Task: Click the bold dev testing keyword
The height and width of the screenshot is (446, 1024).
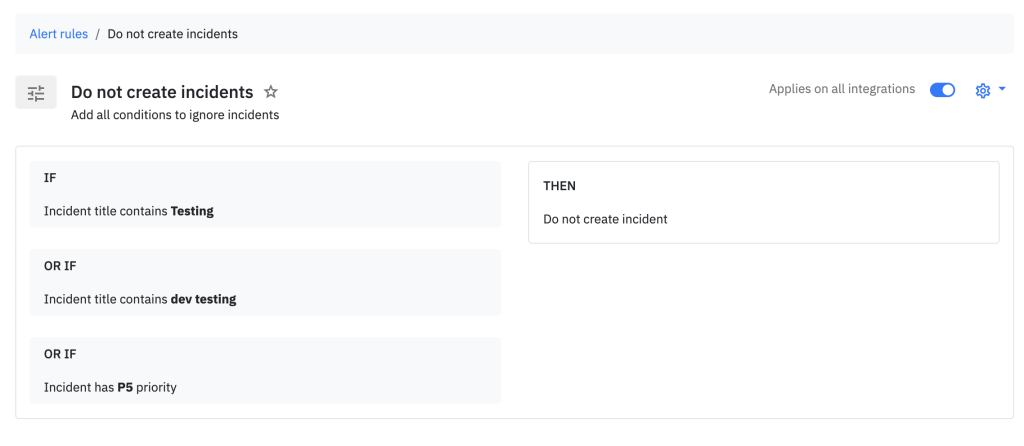Action: [203, 299]
